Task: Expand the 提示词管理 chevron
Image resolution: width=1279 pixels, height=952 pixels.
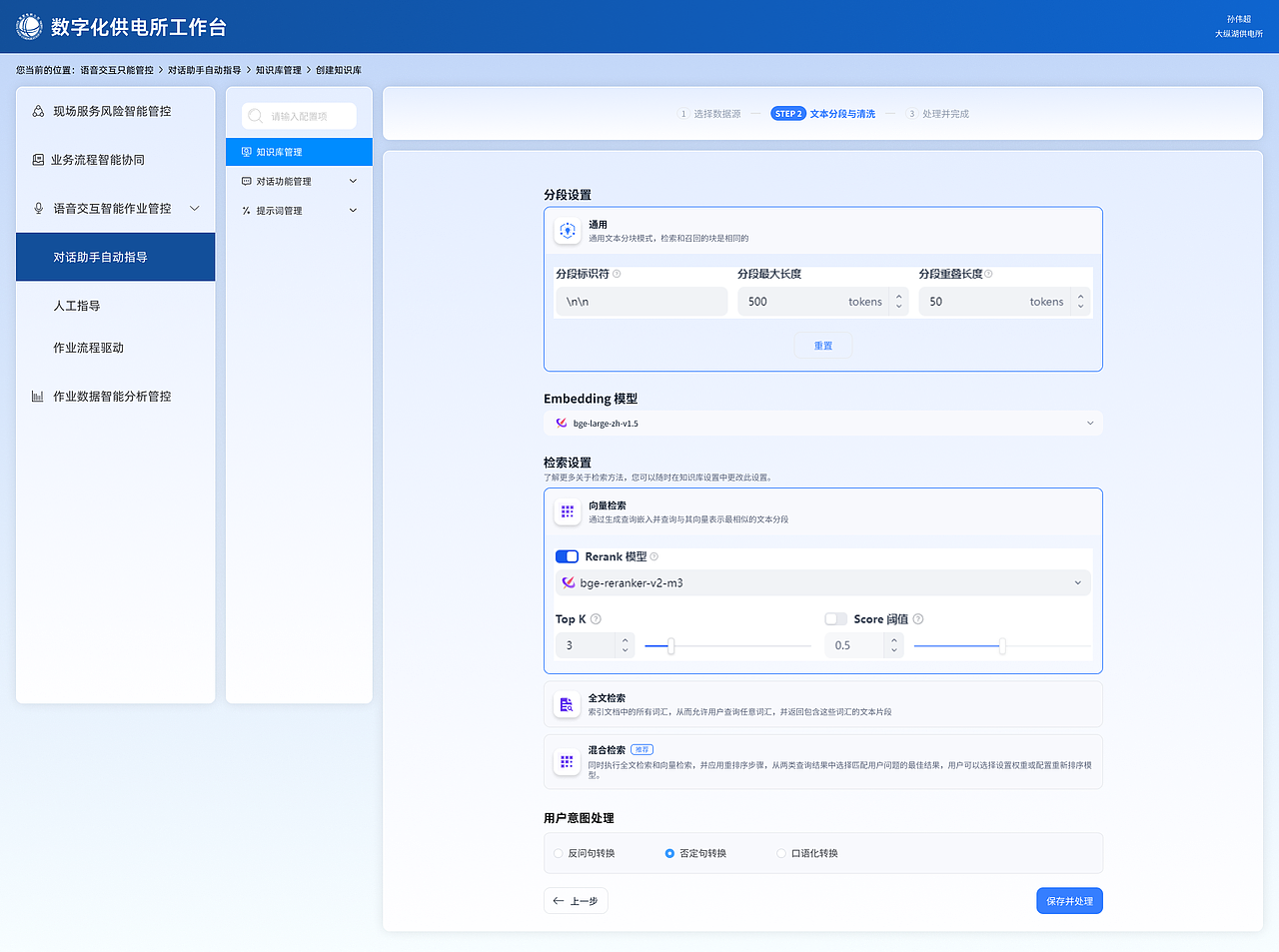Action: click(x=353, y=211)
